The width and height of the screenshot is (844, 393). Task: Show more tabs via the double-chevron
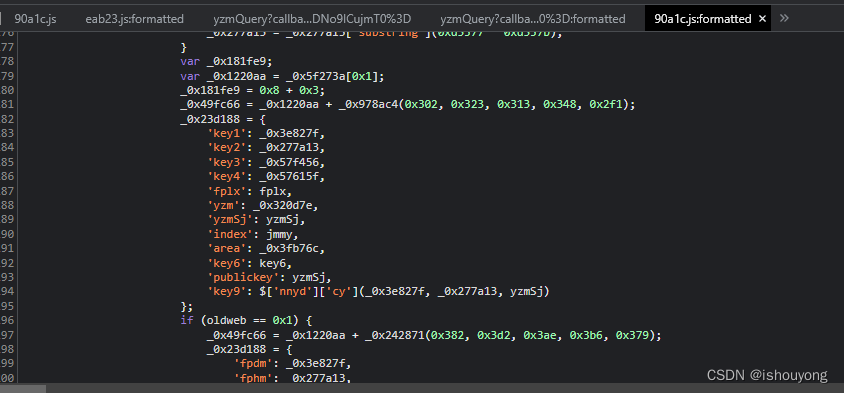point(784,18)
